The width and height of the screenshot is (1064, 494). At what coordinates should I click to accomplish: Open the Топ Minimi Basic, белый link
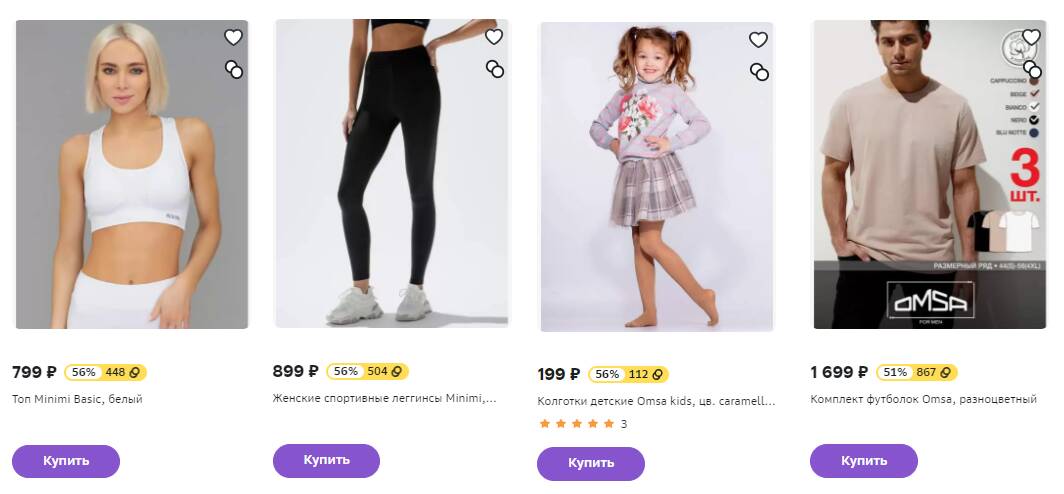[x=77, y=399]
